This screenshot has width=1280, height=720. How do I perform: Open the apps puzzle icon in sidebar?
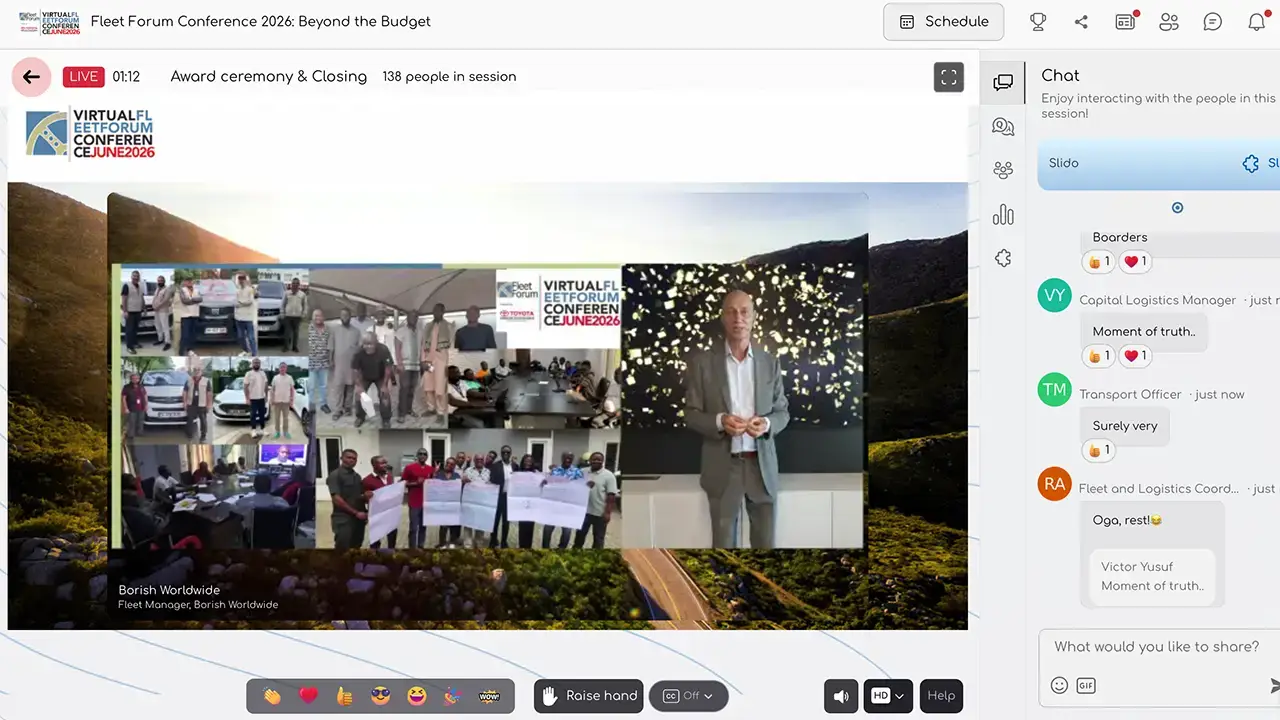pyautogui.click(x=1003, y=258)
